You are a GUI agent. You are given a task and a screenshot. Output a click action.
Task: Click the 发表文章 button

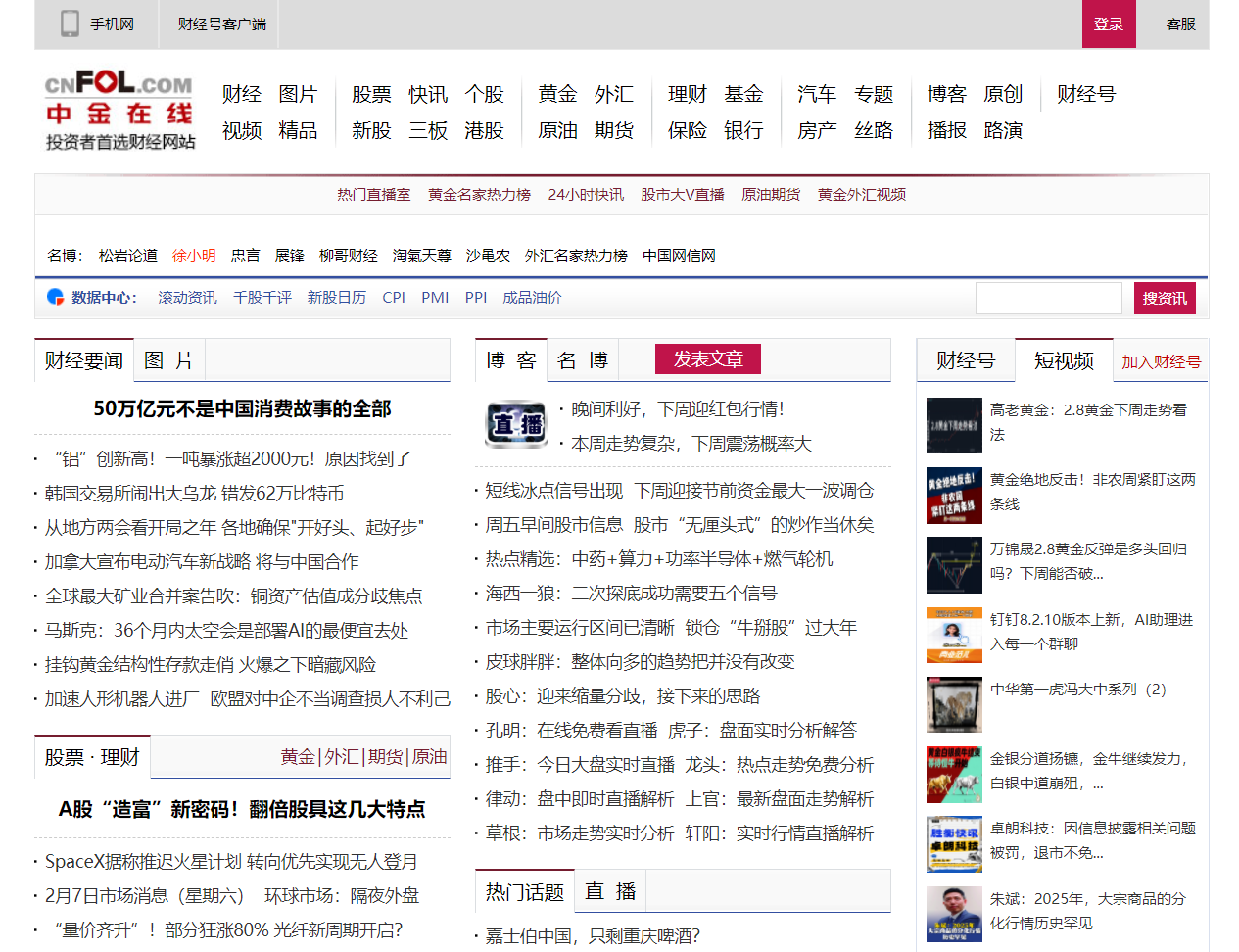[708, 359]
